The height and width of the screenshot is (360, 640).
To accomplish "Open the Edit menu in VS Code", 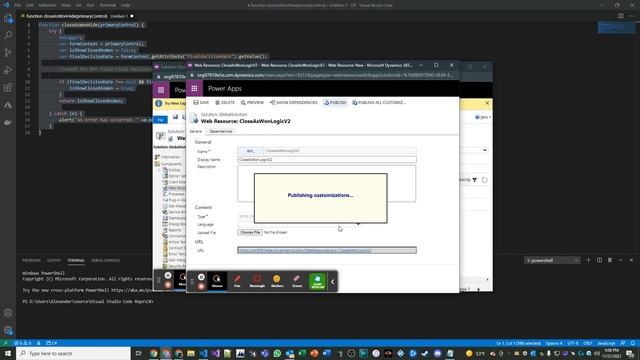I will (x=30, y=5).
